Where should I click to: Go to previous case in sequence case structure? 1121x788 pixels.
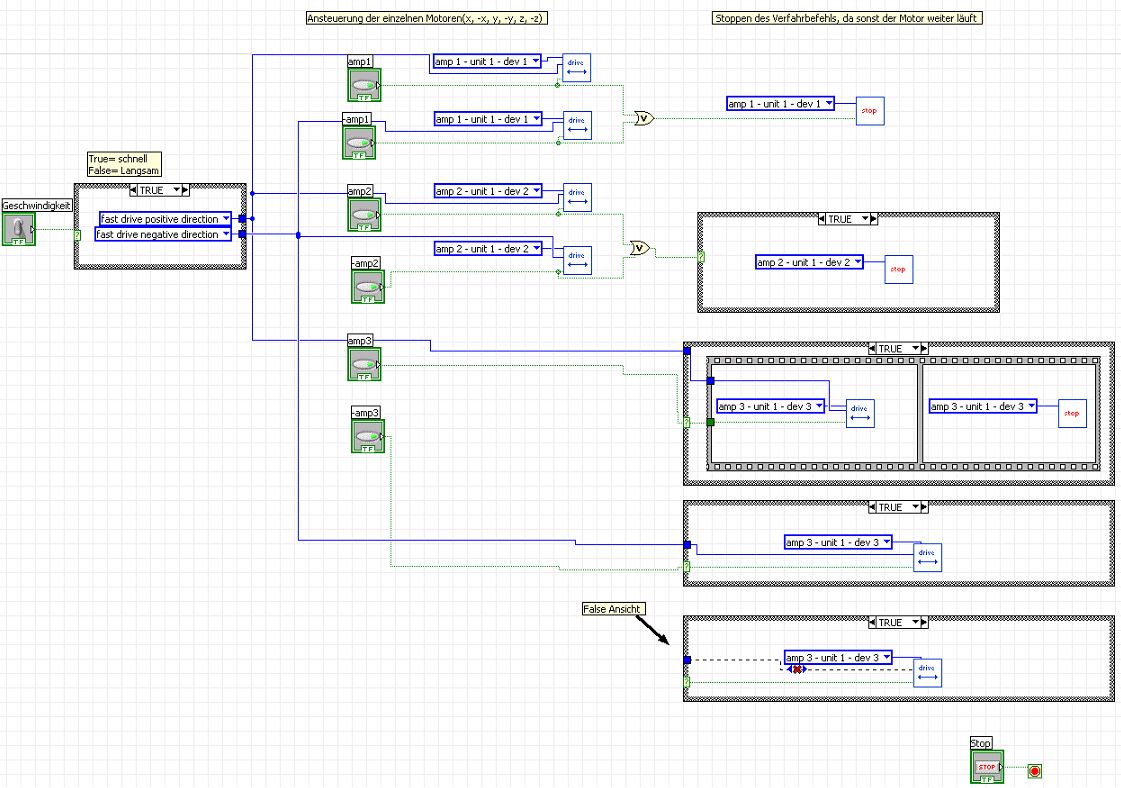click(x=872, y=348)
